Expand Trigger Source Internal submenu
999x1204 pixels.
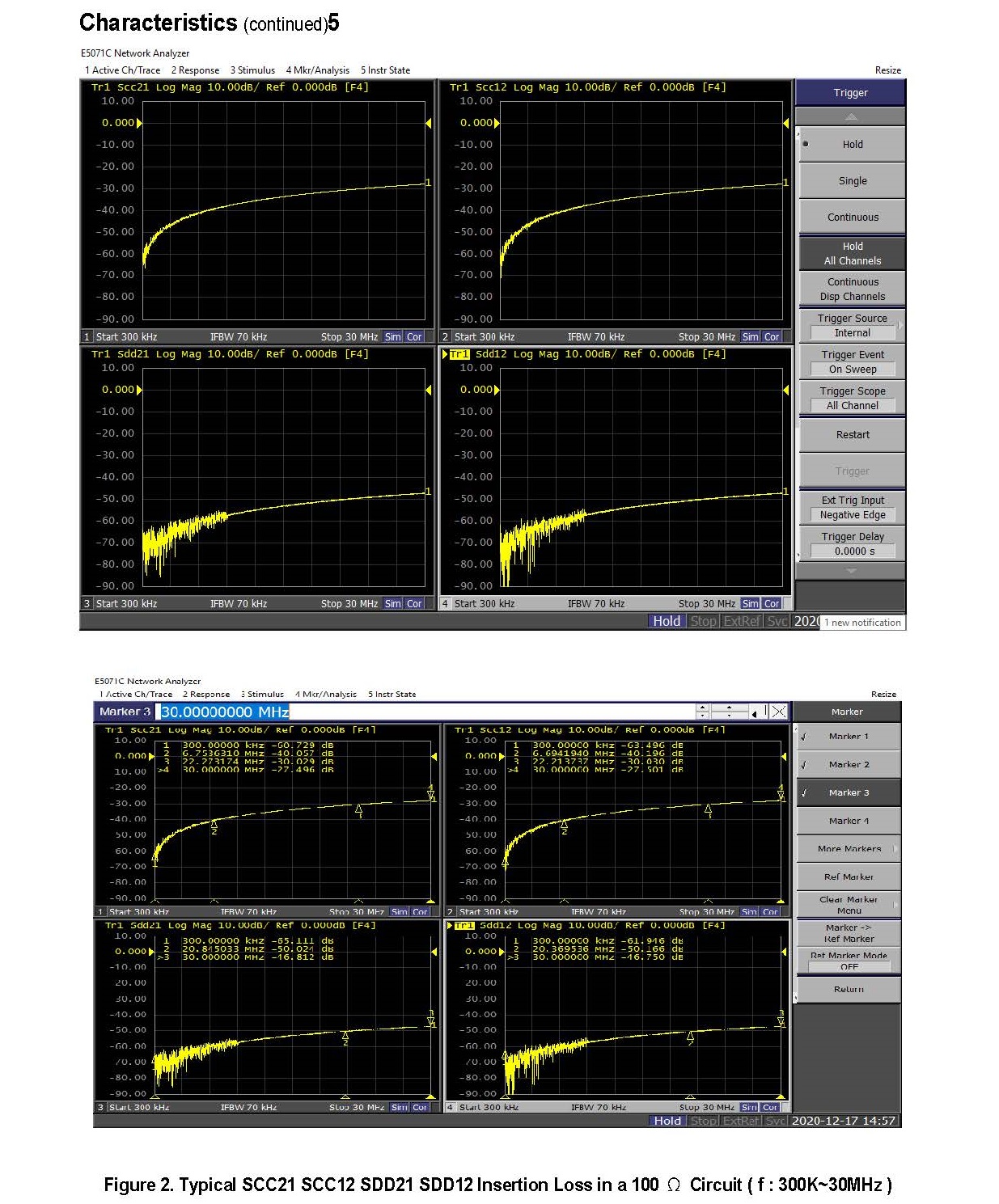pos(852,326)
